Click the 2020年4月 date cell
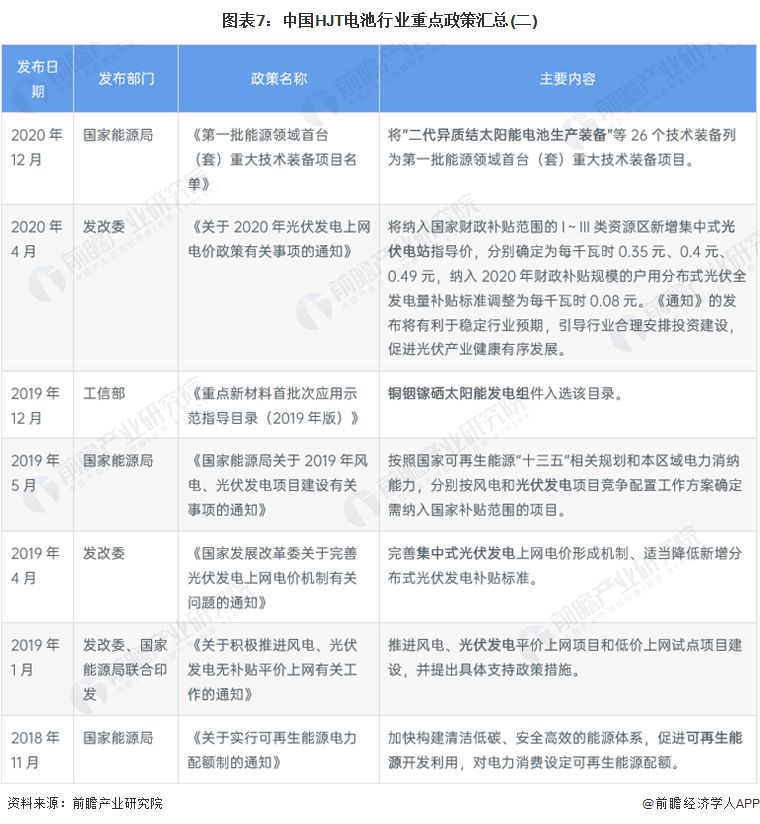760x824 pixels. [37, 239]
